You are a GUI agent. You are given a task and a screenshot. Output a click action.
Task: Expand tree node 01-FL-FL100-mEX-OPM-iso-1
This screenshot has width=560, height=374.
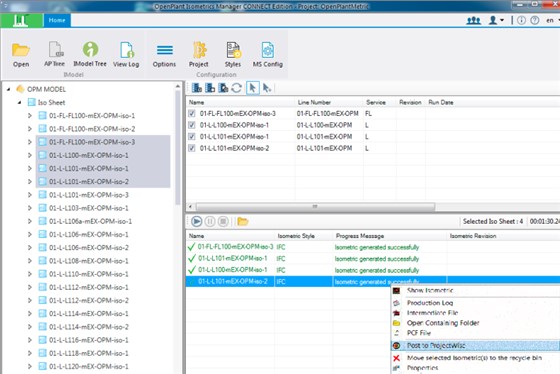[x=30, y=116]
